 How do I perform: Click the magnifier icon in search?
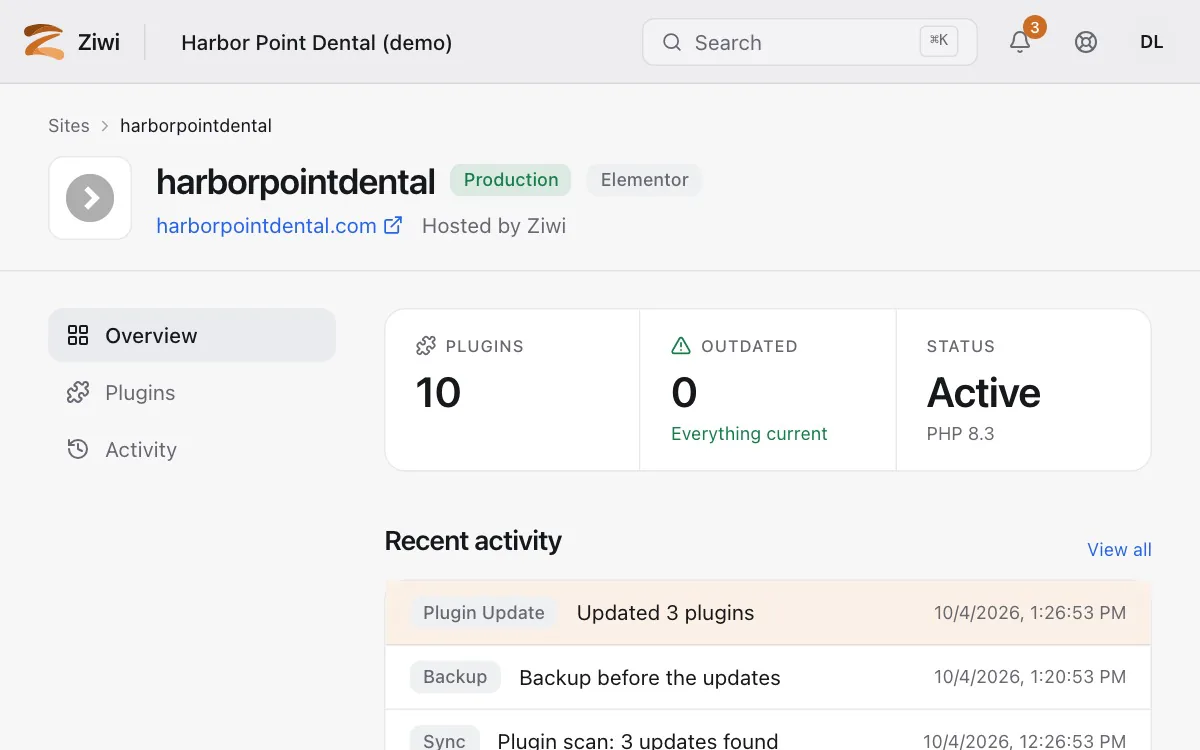673,42
